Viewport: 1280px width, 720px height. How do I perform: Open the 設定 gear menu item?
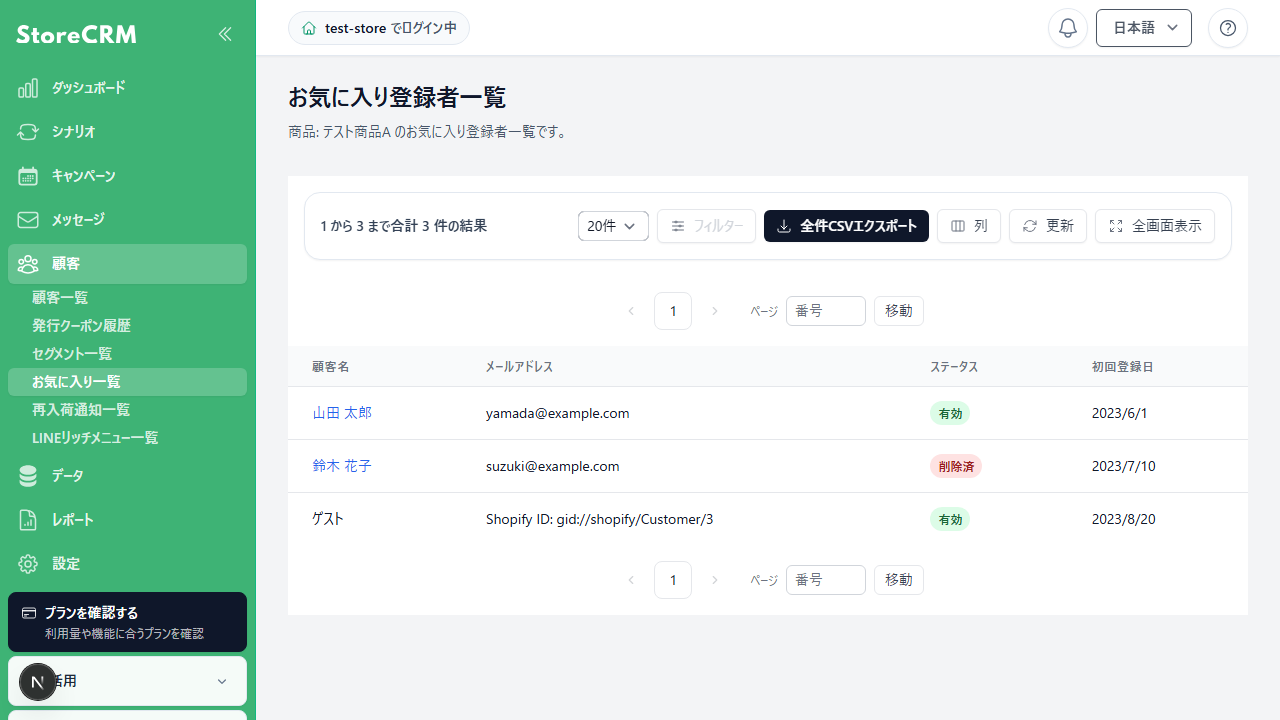pyautogui.click(x=127, y=564)
